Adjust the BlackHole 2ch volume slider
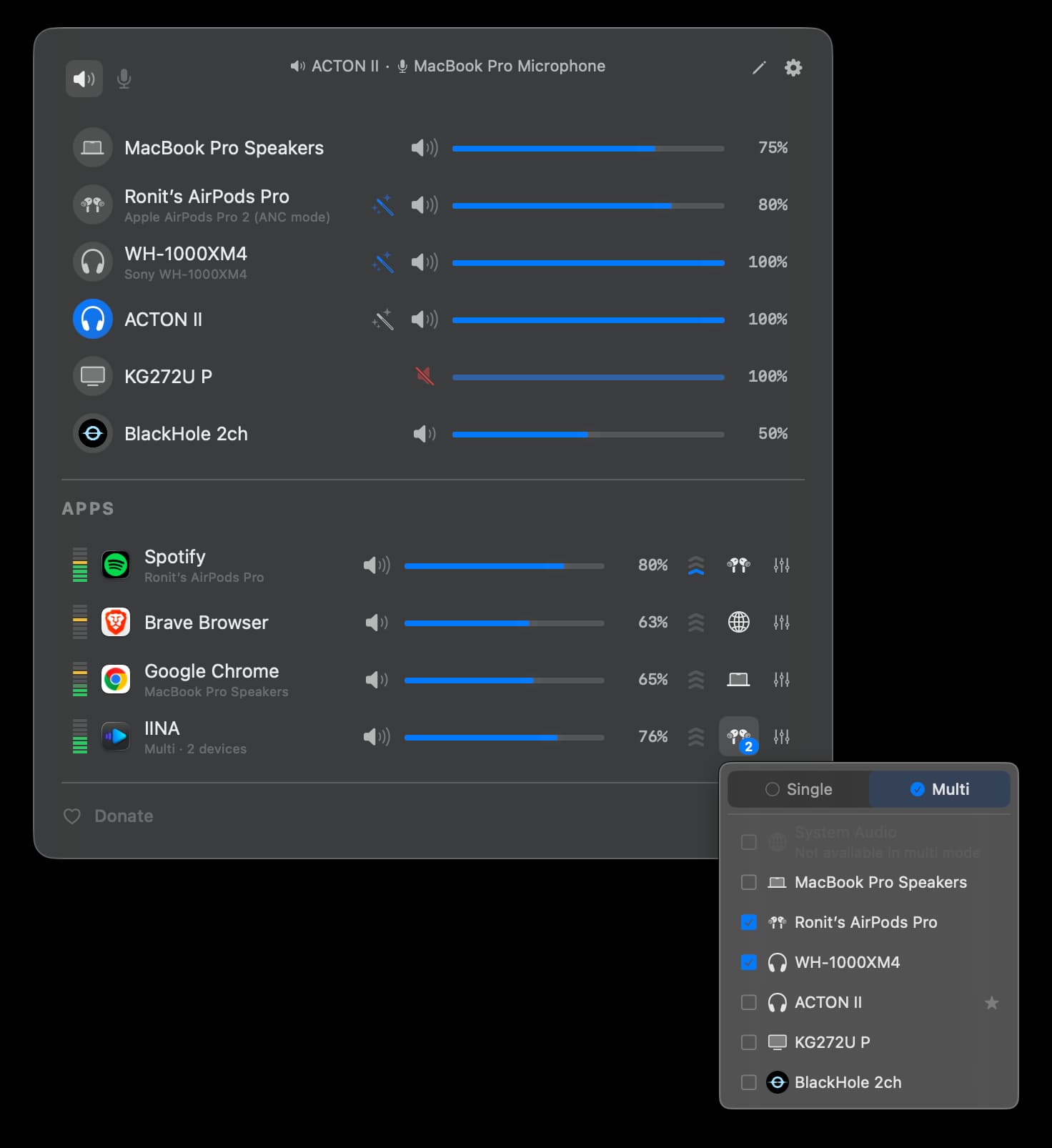Image resolution: width=1052 pixels, height=1148 pixels. [588, 435]
